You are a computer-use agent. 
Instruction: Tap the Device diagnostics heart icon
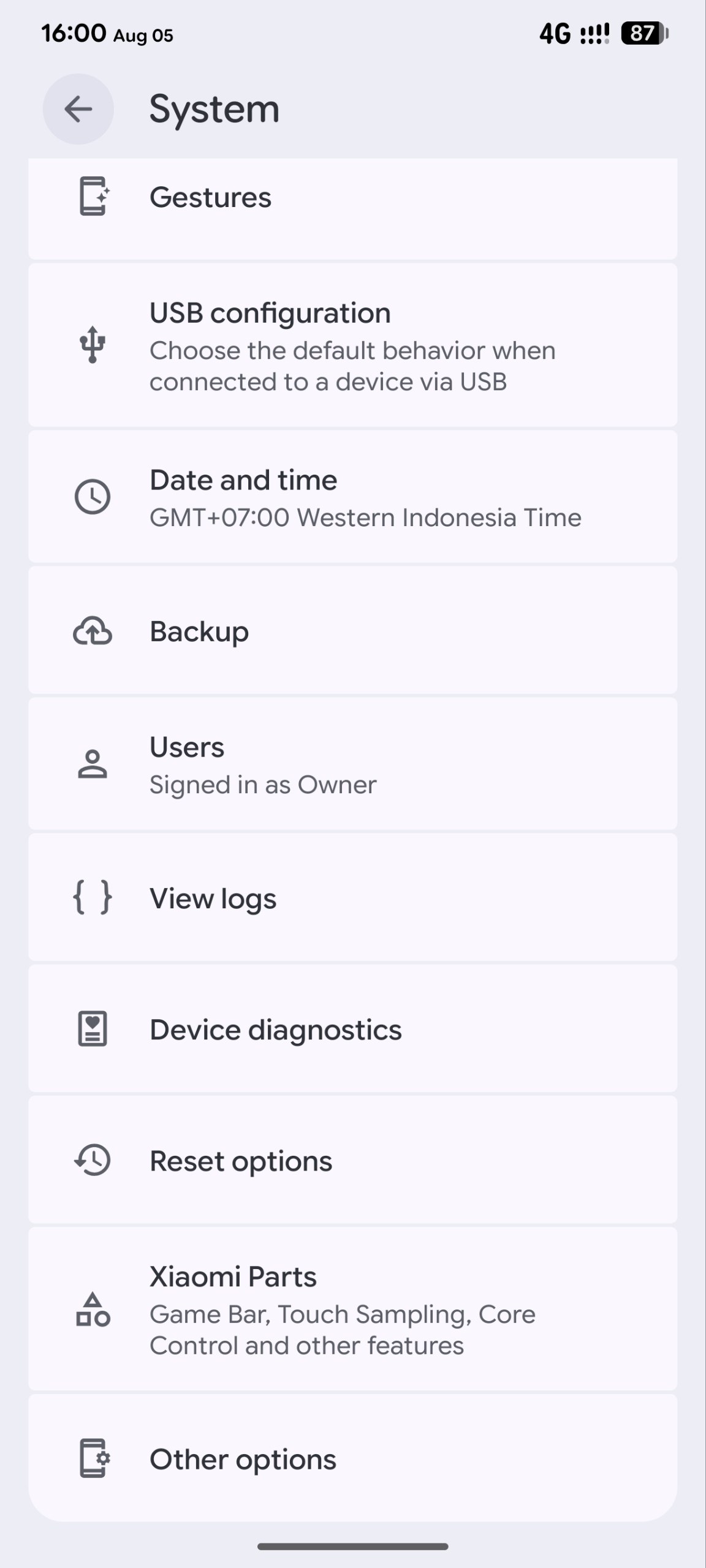[x=93, y=1028]
